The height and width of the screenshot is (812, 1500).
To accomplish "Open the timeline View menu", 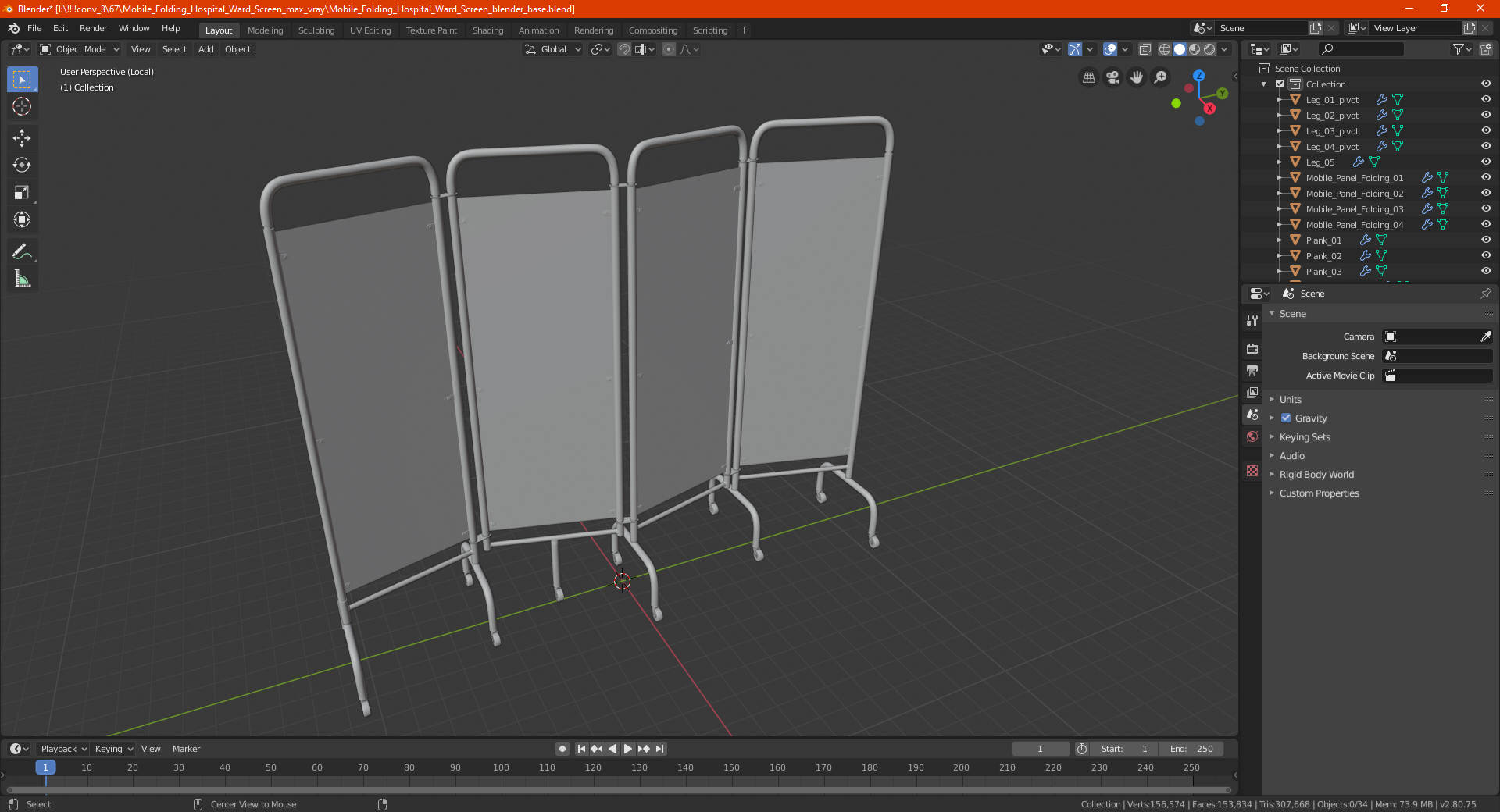I will coord(151,749).
